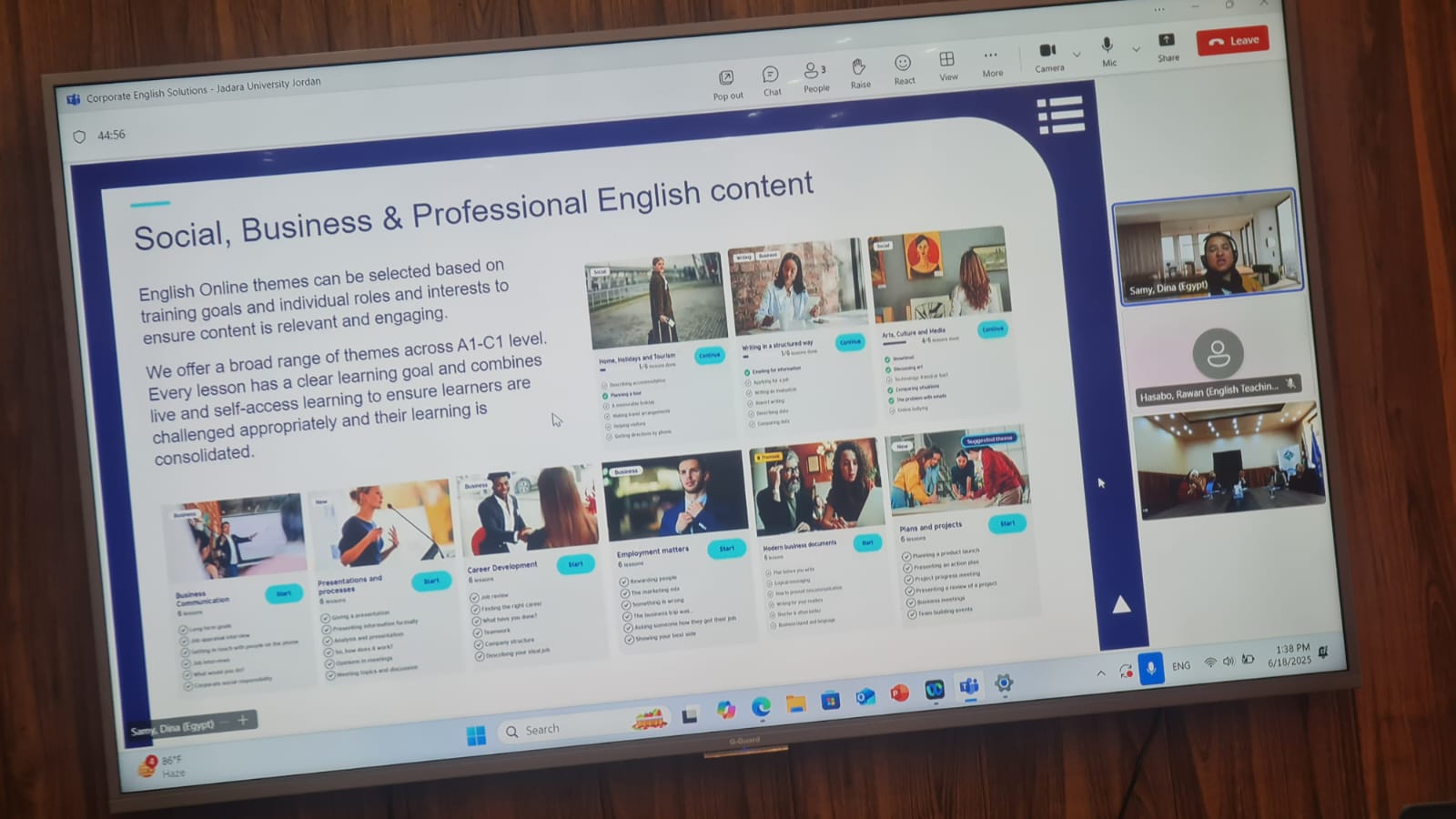The width and height of the screenshot is (1456, 819).
Task: Click the Pop out icon
Action: pyautogui.click(x=727, y=83)
